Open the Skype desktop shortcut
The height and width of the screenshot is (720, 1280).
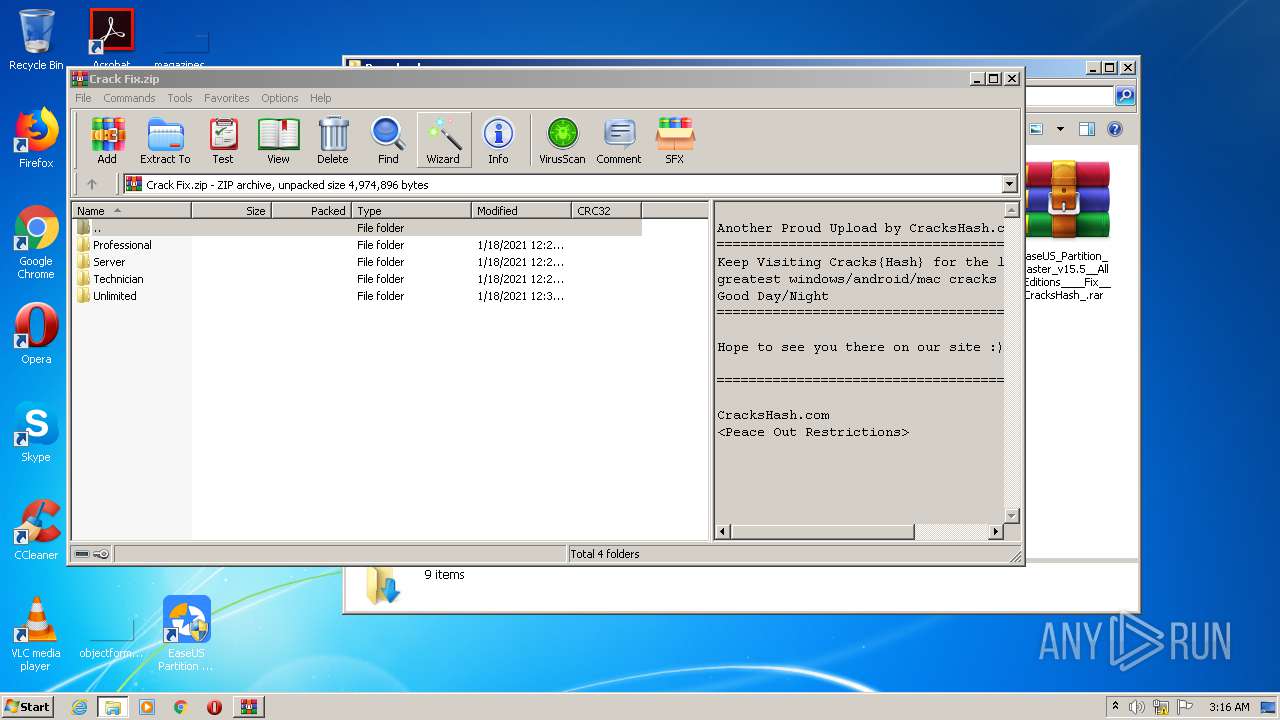[x=36, y=432]
